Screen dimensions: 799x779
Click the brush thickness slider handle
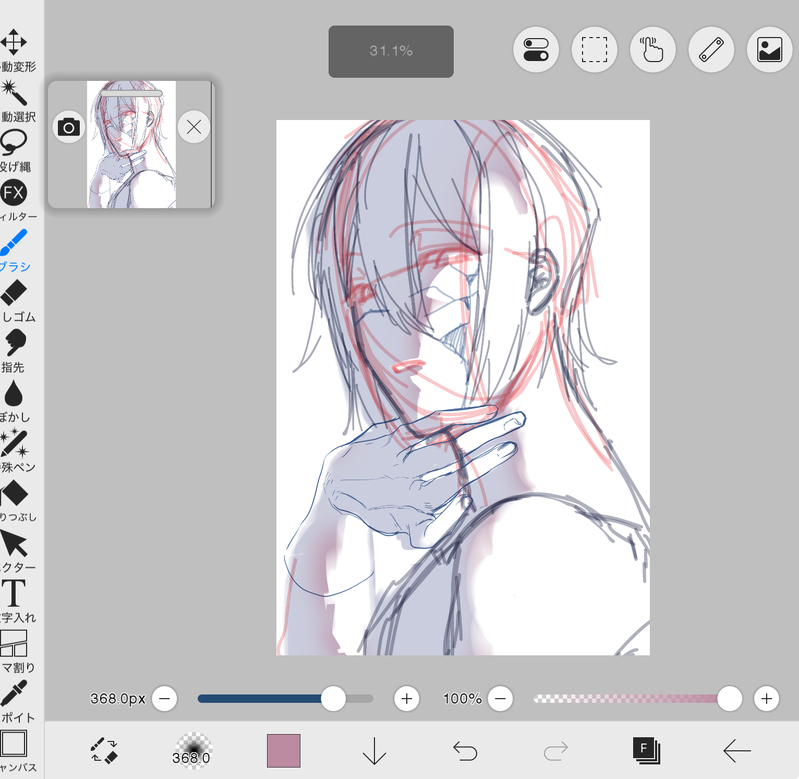[x=333, y=698]
